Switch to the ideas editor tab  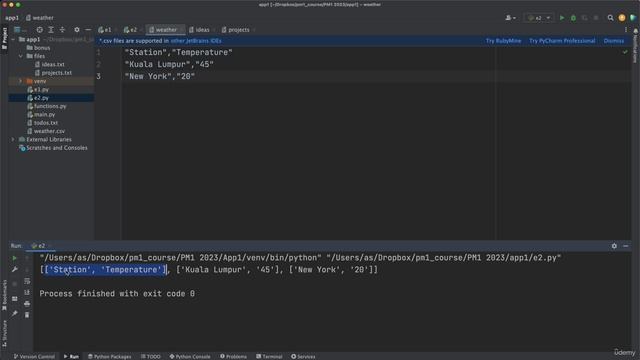(x=201, y=30)
